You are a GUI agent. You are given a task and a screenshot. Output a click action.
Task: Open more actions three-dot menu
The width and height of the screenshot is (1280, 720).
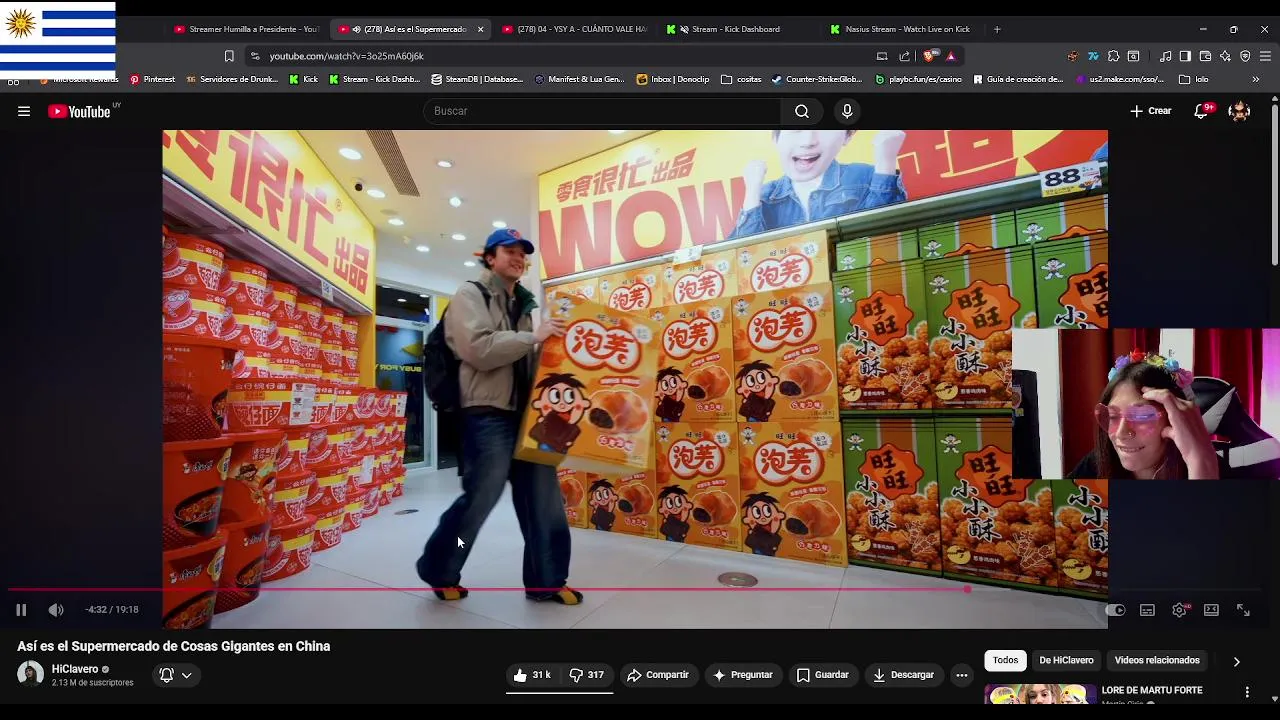(961, 675)
